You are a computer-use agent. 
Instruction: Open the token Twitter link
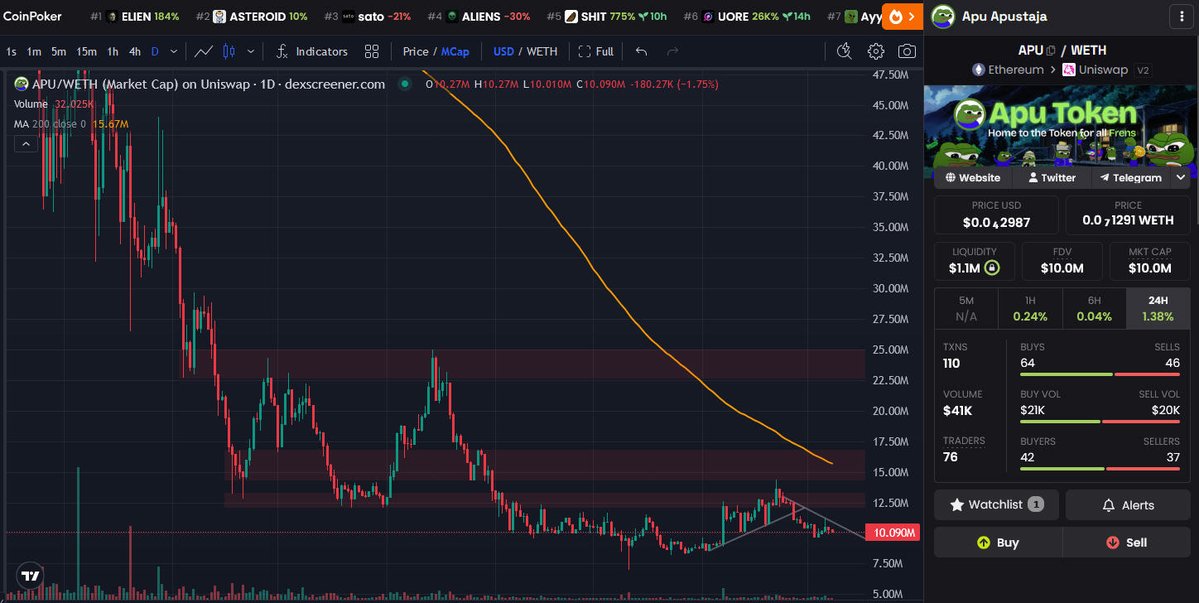pos(1051,177)
